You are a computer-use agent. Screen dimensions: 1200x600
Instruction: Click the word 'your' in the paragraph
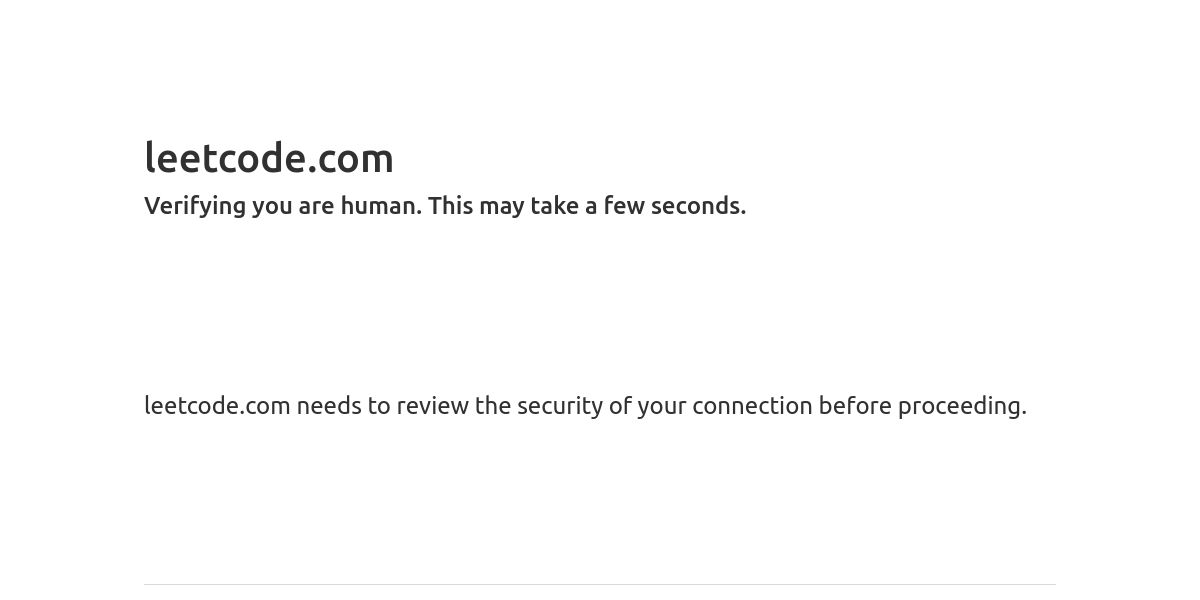click(662, 406)
